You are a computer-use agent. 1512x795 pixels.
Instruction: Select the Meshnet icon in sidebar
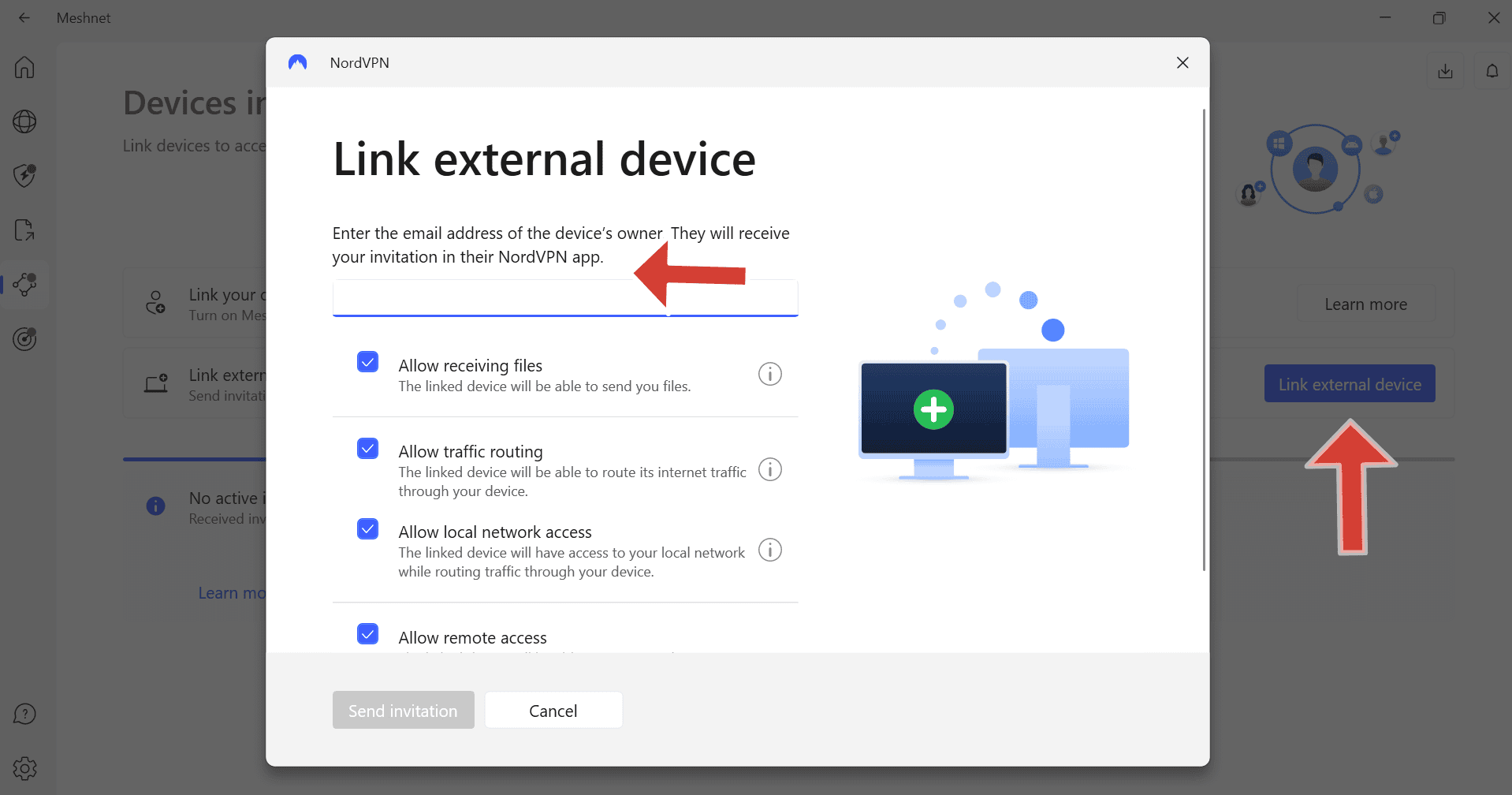point(24,285)
